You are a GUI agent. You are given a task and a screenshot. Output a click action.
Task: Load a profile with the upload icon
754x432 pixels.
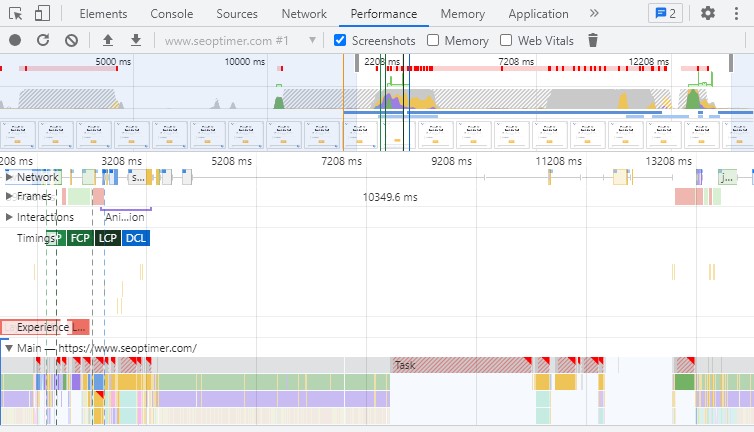coord(108,40)
